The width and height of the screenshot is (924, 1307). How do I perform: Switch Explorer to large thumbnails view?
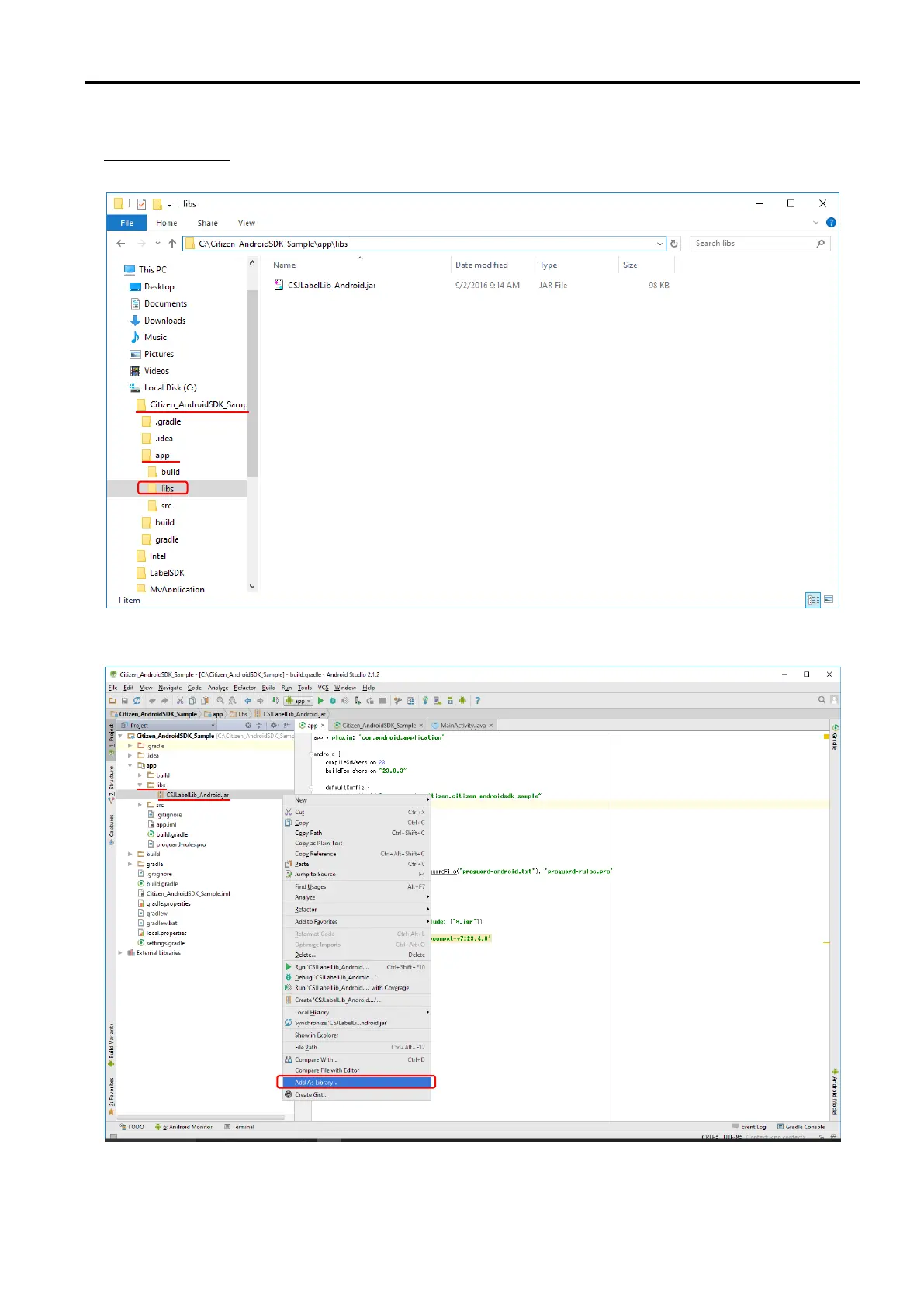pyautogui.click(x=829, y=600)
